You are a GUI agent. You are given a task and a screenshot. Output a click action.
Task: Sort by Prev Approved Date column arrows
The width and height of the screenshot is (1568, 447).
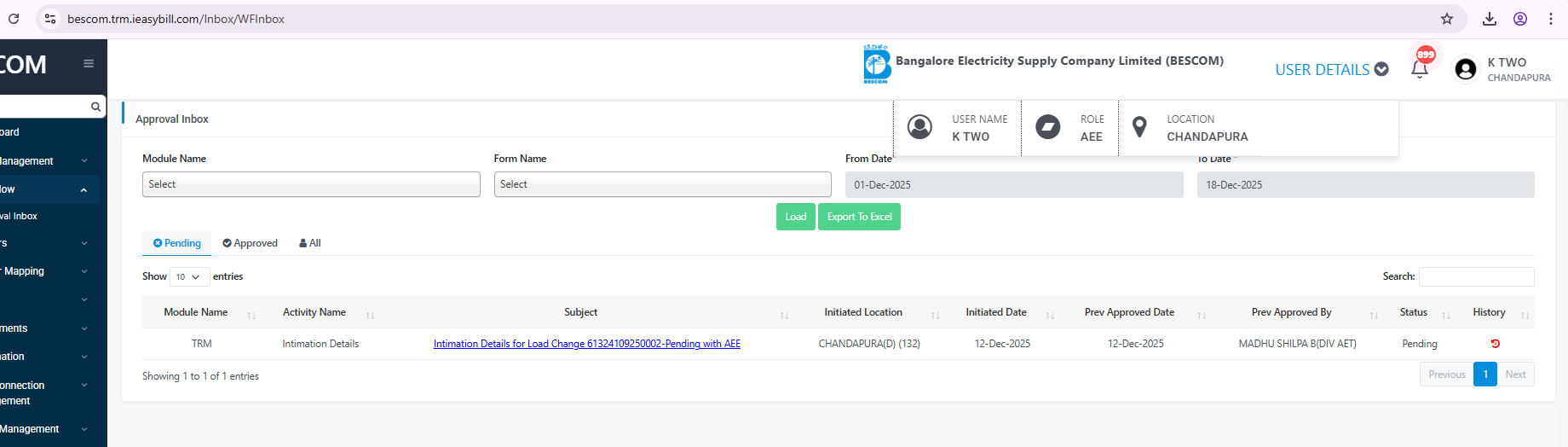coord(1202,316)
